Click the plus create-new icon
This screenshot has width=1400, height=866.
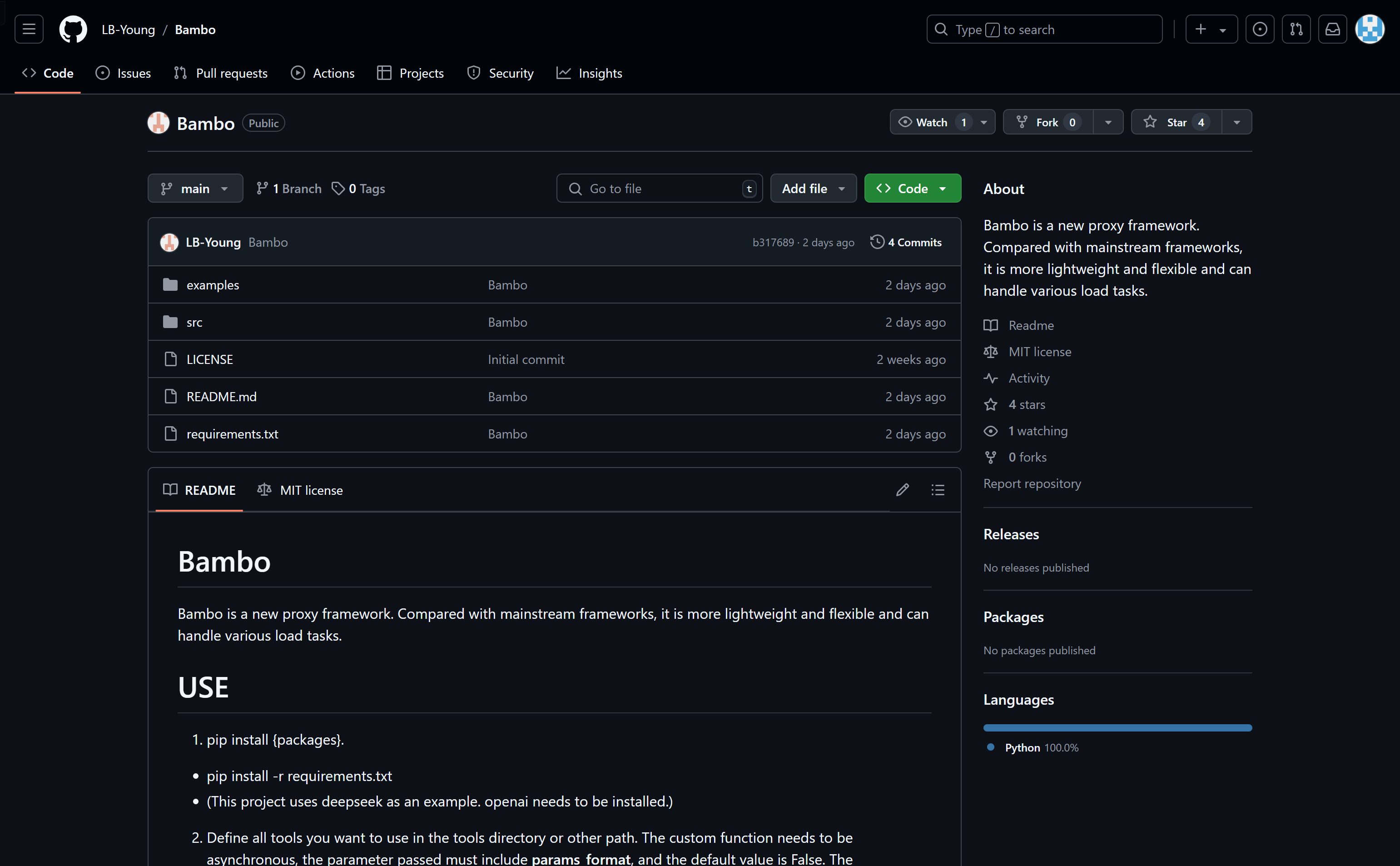[x=1201, y=29]
